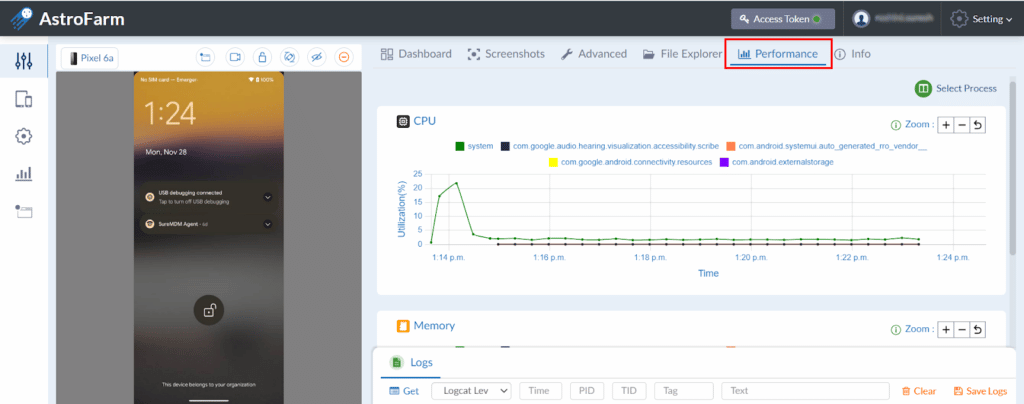Clear the logs
Image resolution: width=1024 pixels, height=404 pixels.
pos(919,391)
